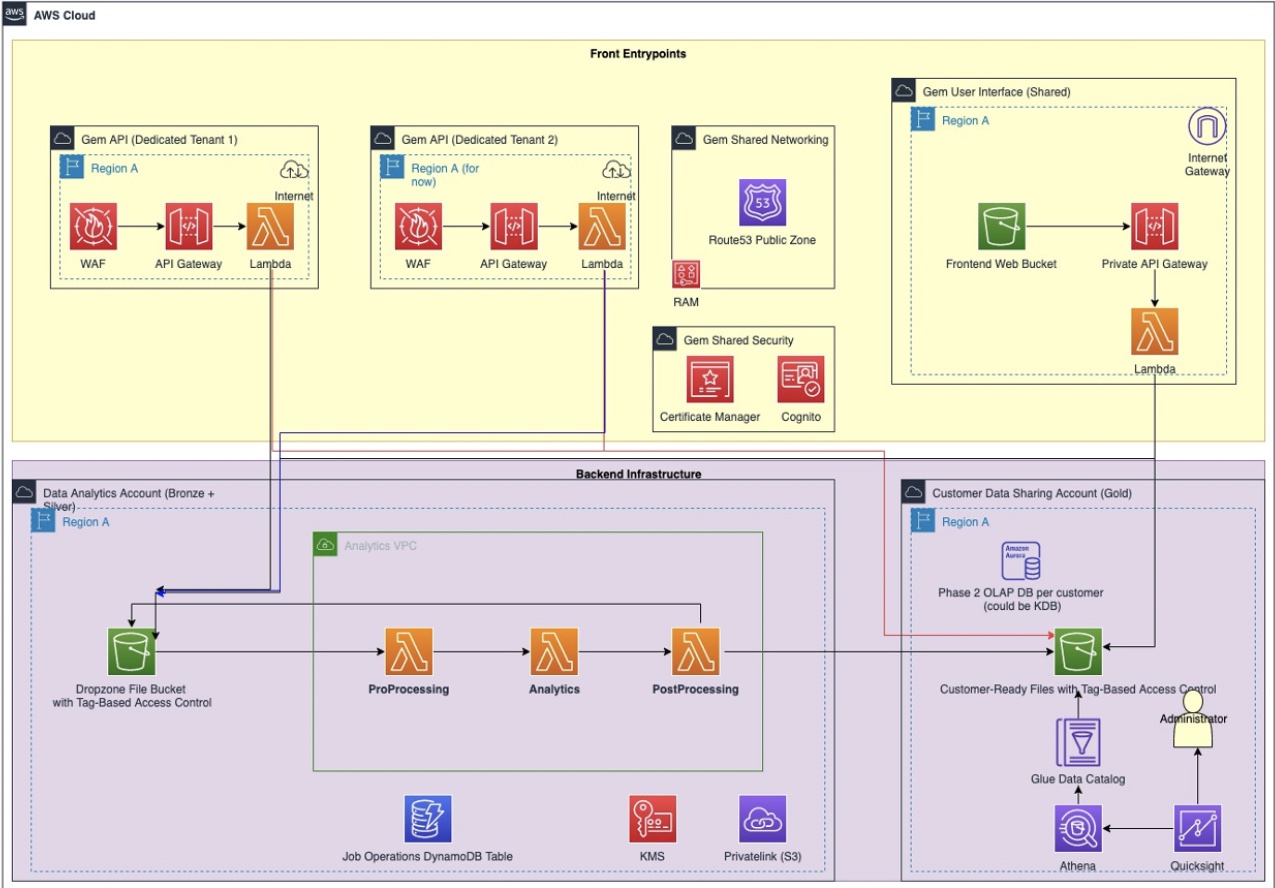This screenshot has height=888, width=1275.
Task: Click the Internet cloud icon in Tenant 2
Action: pos(617,170)
